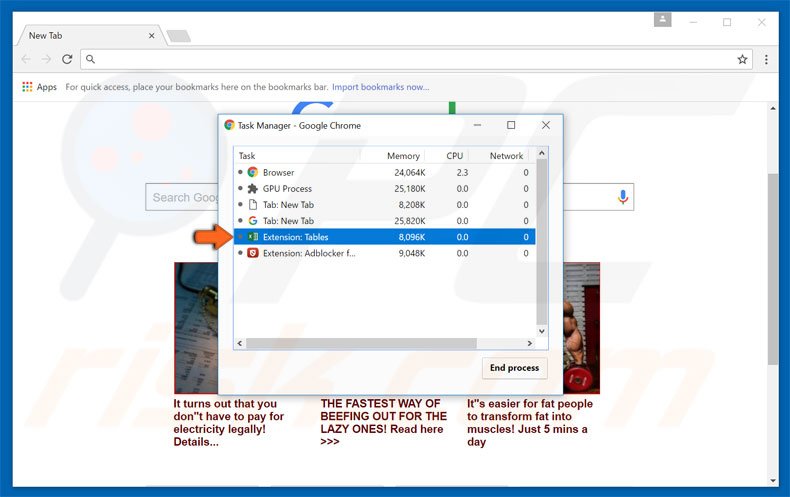
Task: Click the bodybuilder ad thumbnail image
Action: [581, 328]
